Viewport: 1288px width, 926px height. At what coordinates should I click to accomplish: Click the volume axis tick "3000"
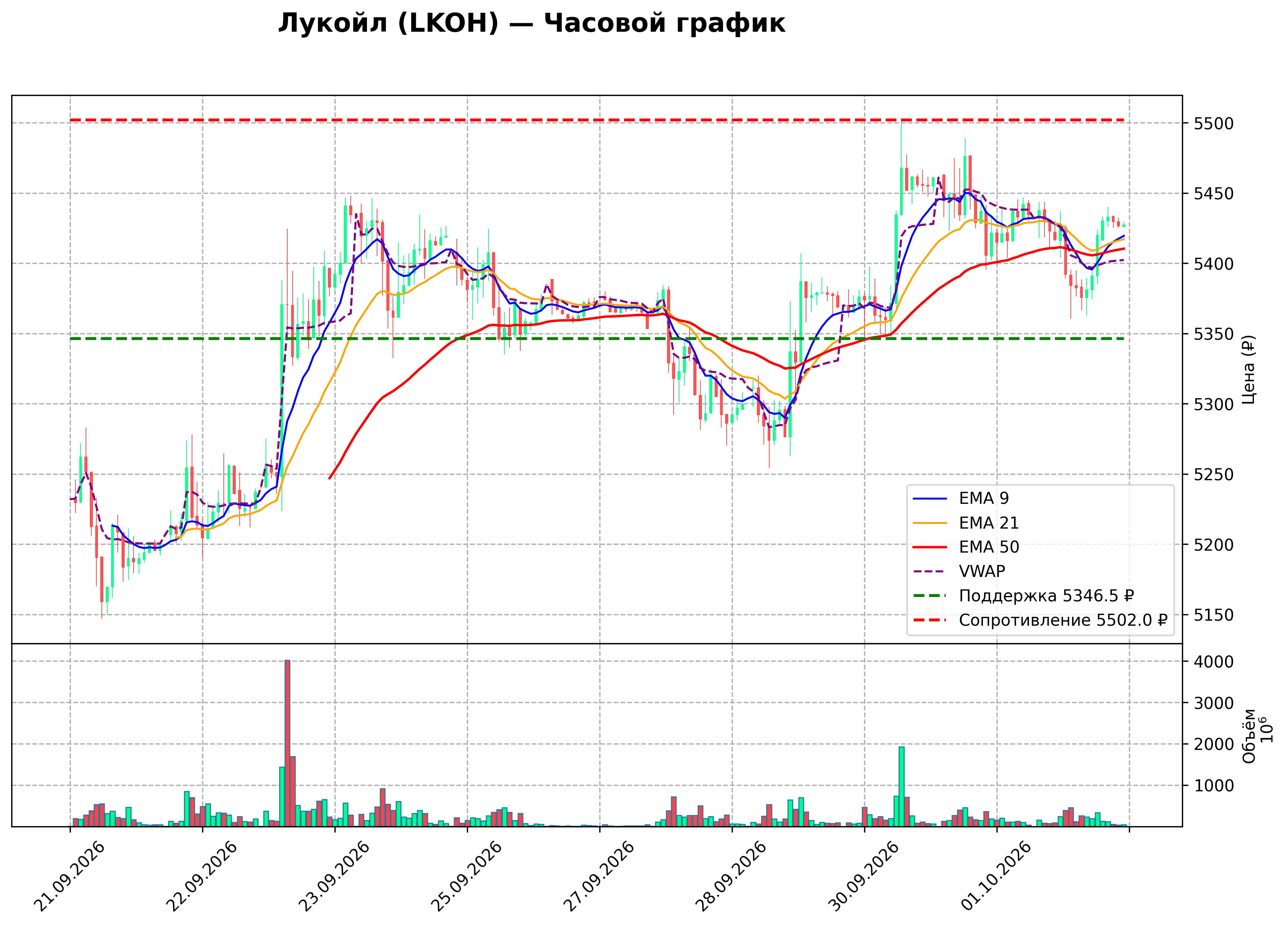[x=1214, y=703]
